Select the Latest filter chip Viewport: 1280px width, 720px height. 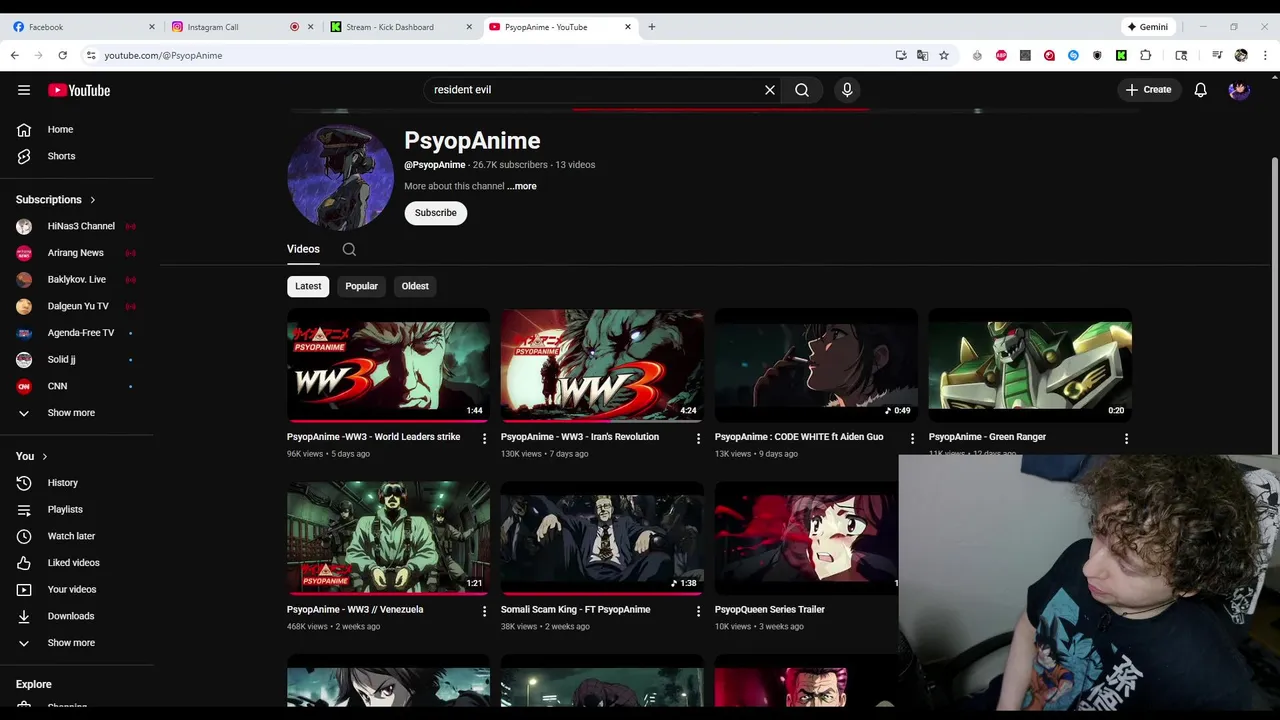(x=308, y=286)
